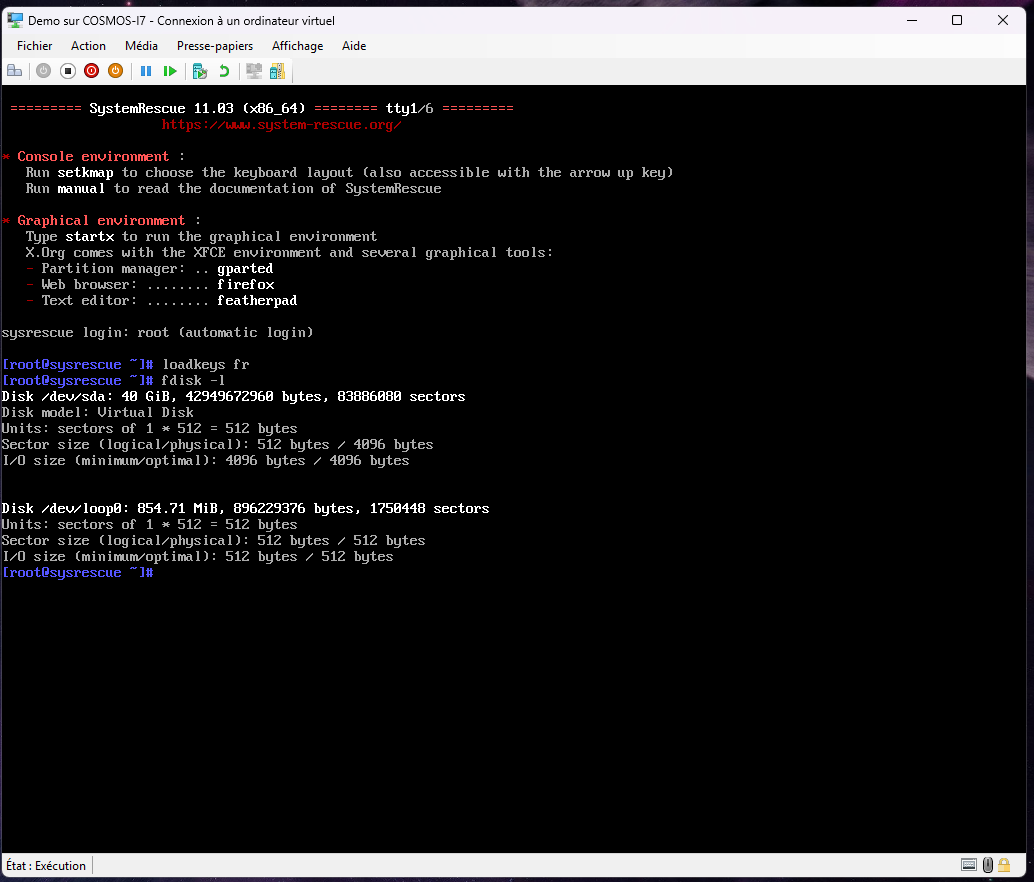Open the Presse-papiers menu
The image size is (1034, 882).
coord(215,46)
